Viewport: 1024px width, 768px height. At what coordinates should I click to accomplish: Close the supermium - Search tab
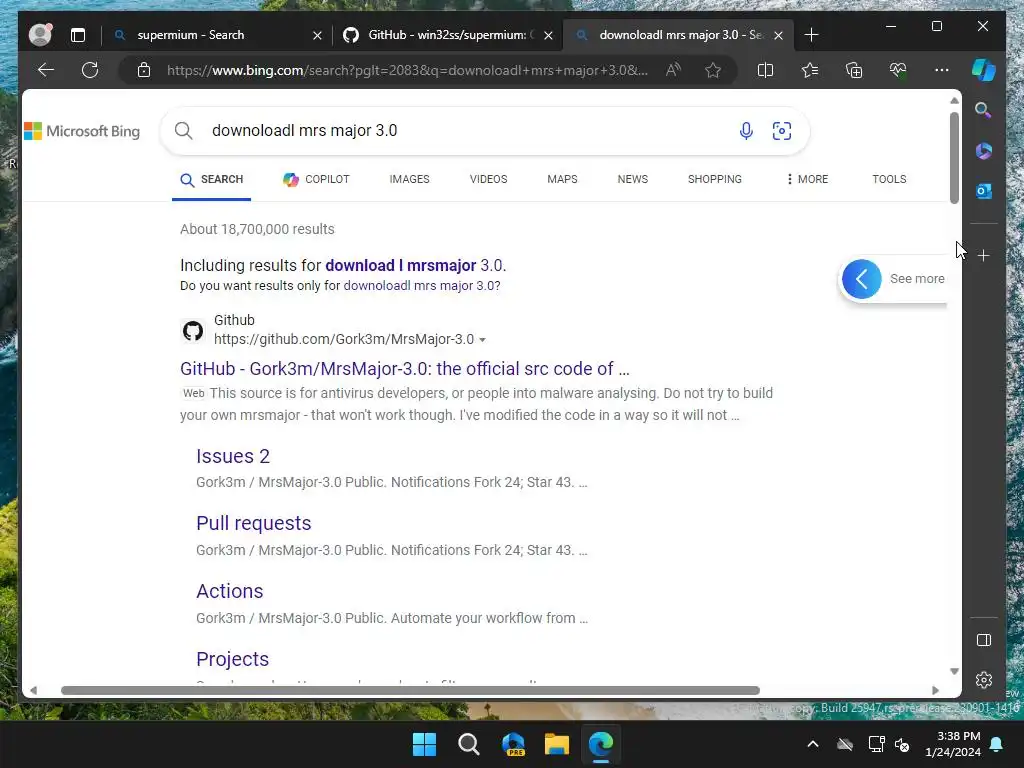(317, 35)
